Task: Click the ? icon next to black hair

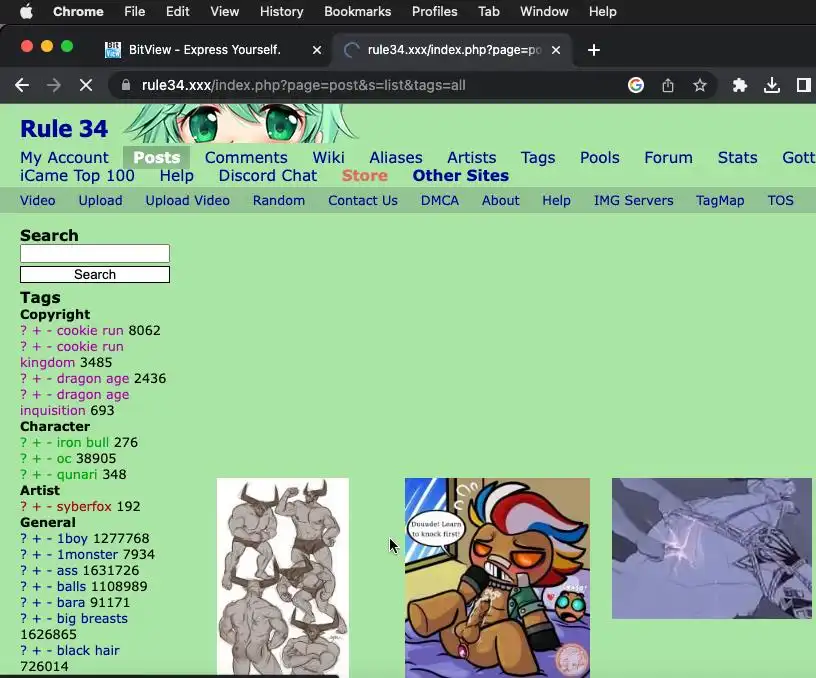Action: click(x=23, y=650)
